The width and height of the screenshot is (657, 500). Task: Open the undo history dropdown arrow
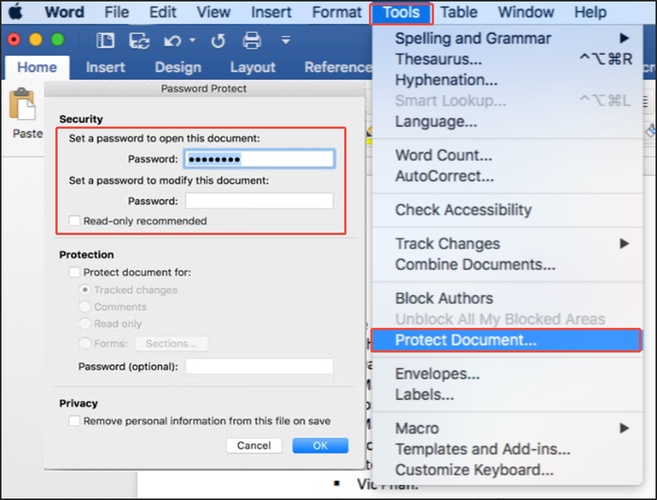[192, 40]
